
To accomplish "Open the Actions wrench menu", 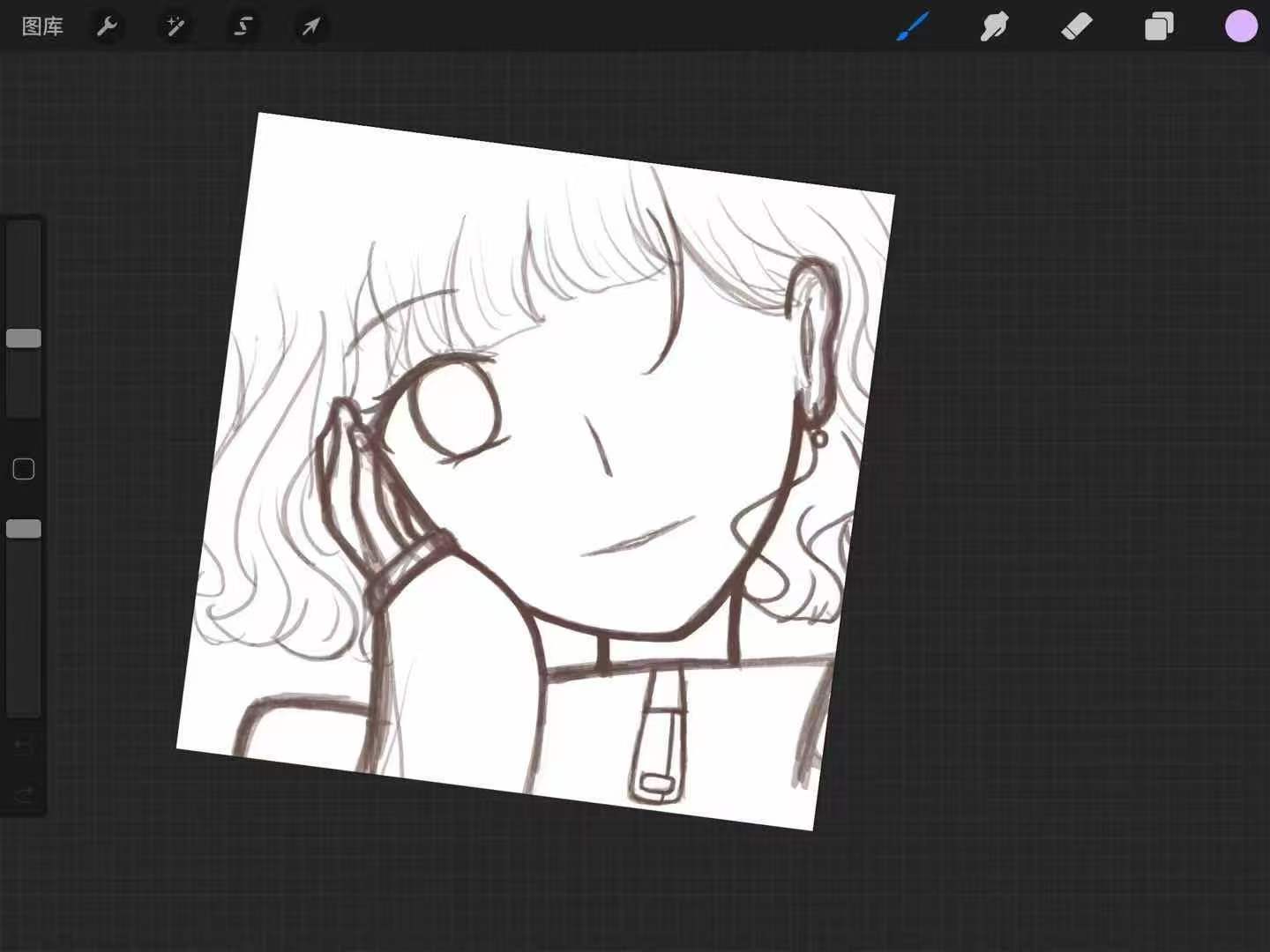I will pyautogui.click(x=107, y=26).
